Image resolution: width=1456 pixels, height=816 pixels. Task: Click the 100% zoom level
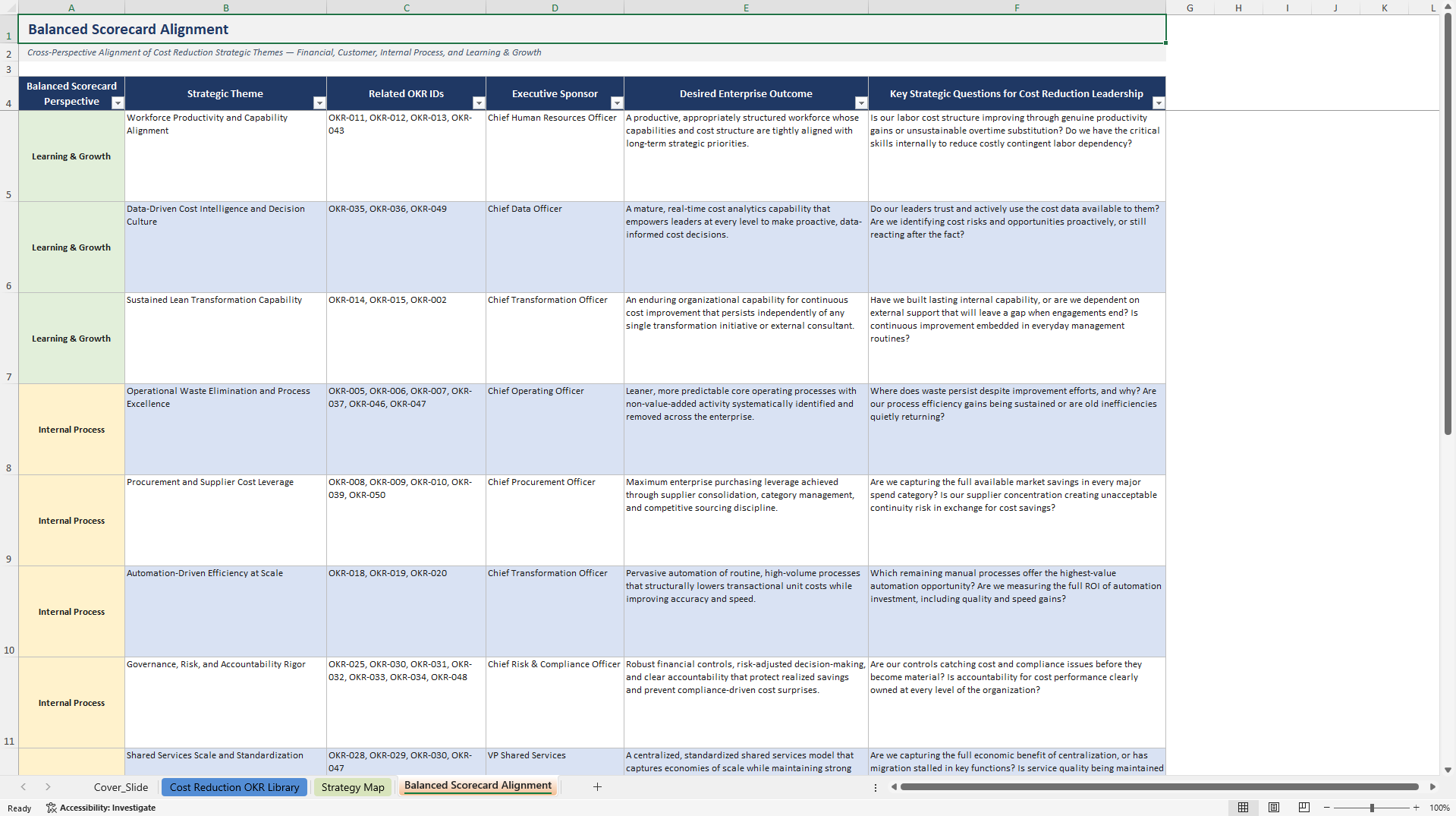coord(1439,808)
